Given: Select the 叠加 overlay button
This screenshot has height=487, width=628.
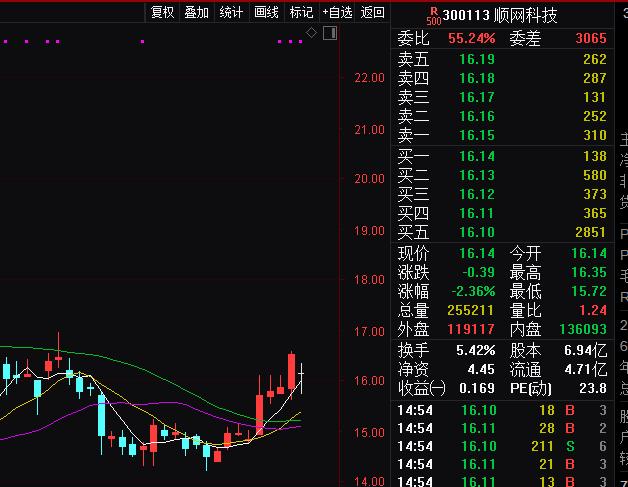Looking at the screenshot, I should pos(197,12).
